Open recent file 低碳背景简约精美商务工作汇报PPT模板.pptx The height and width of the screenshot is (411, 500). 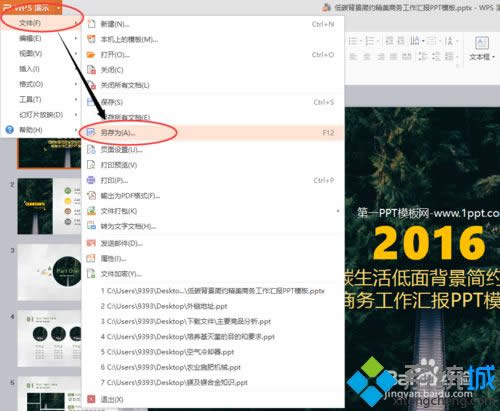click(213, 291)
